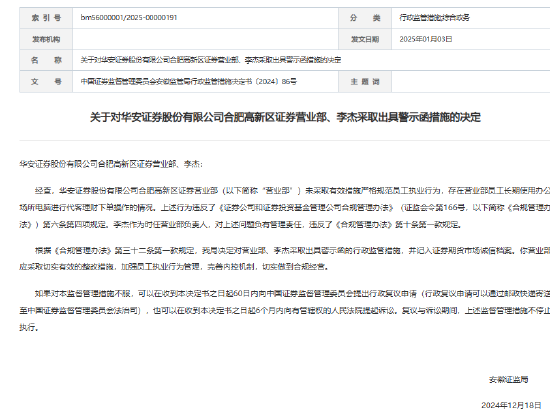
Task: Click the closing date 2024年12月18日
Action: pos(511,405)
